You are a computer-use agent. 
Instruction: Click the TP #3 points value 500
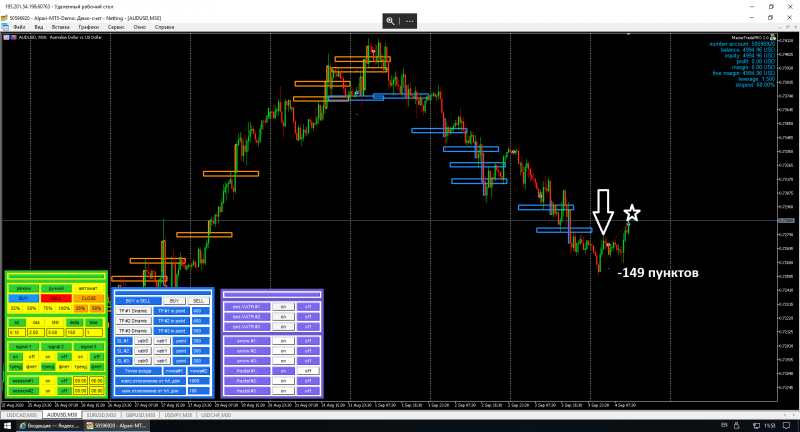tap(201, 331)
